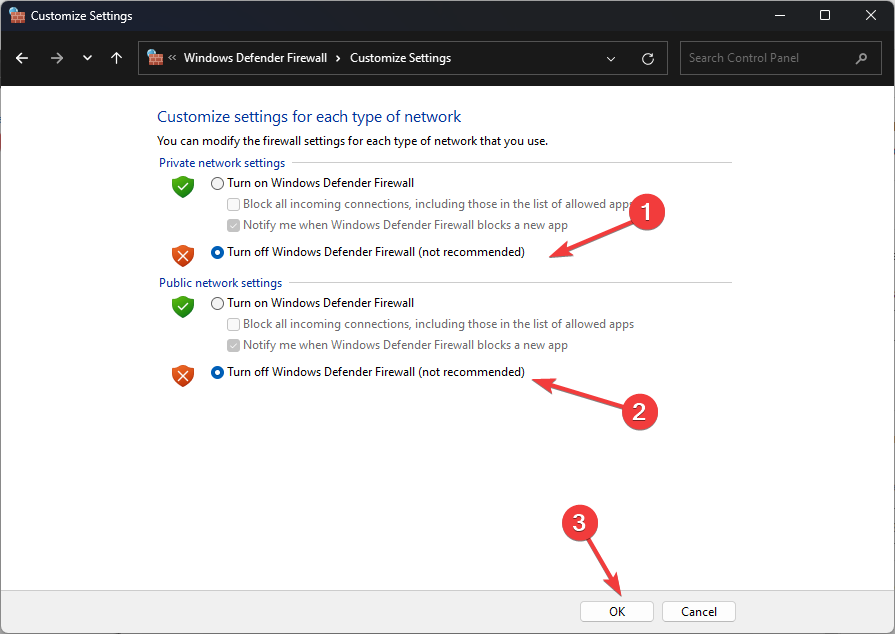This screenshot has height=634, width=895.
Task: Minimize the Customize Settings window
Action: click(x=780, y=15)
